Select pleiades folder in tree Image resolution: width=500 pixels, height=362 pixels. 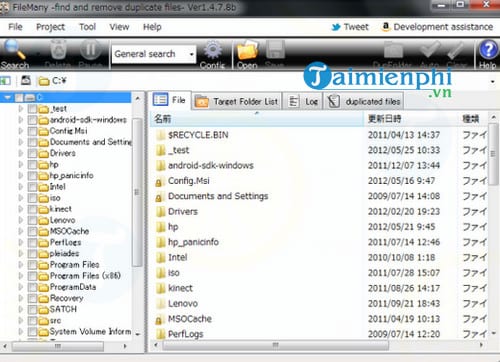click(x=64, y=254)
